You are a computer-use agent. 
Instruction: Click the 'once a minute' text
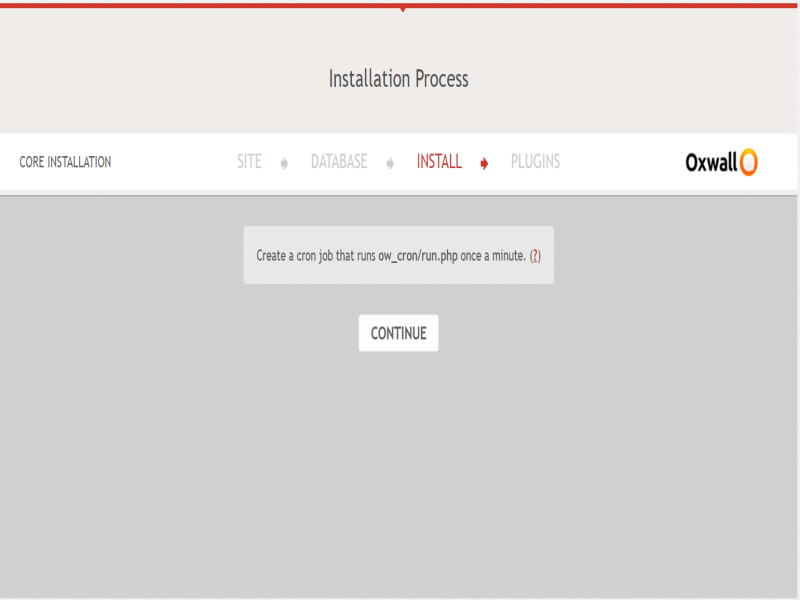pos(492,255)
